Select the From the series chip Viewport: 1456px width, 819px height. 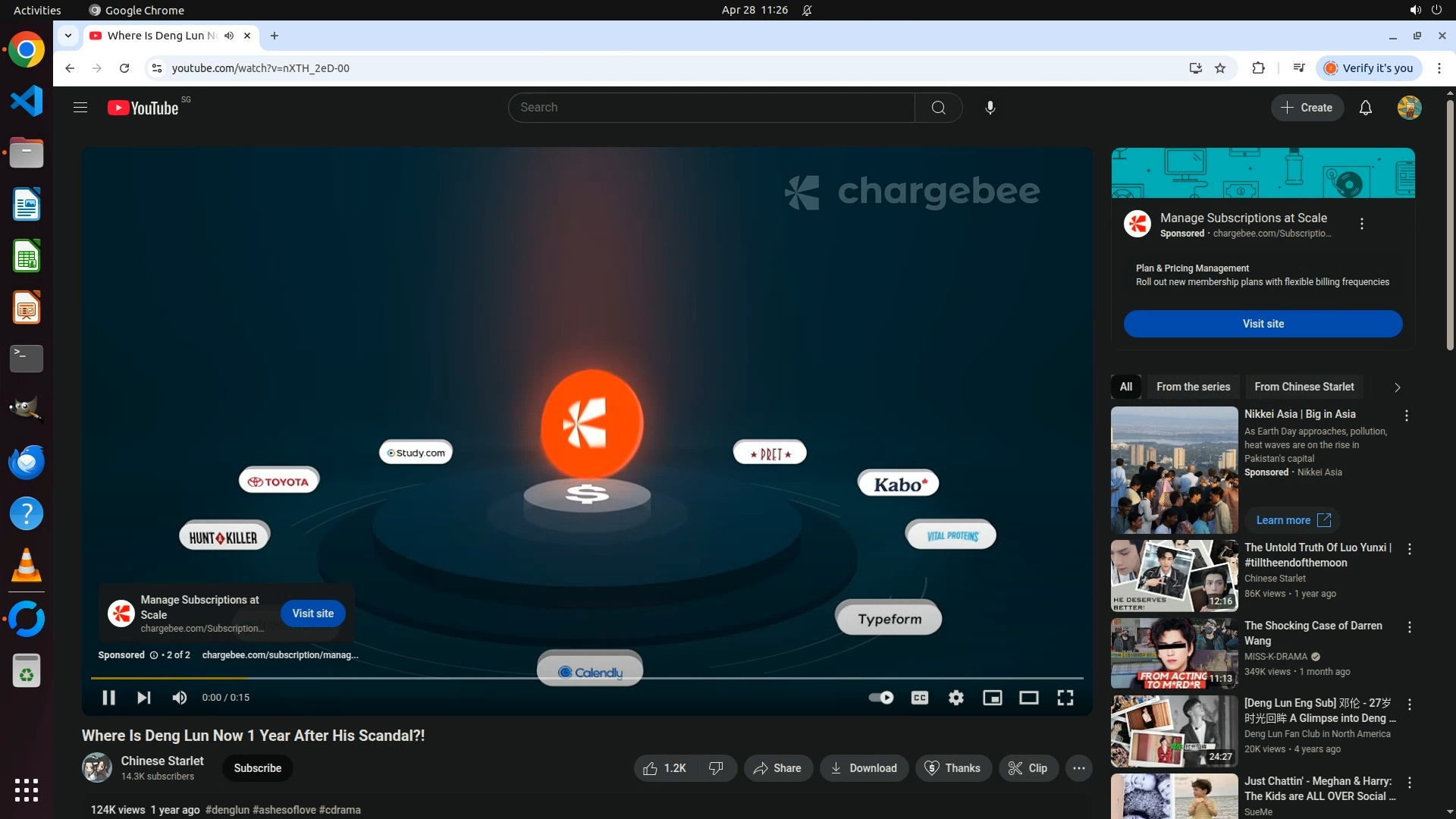click(1193, 387)
